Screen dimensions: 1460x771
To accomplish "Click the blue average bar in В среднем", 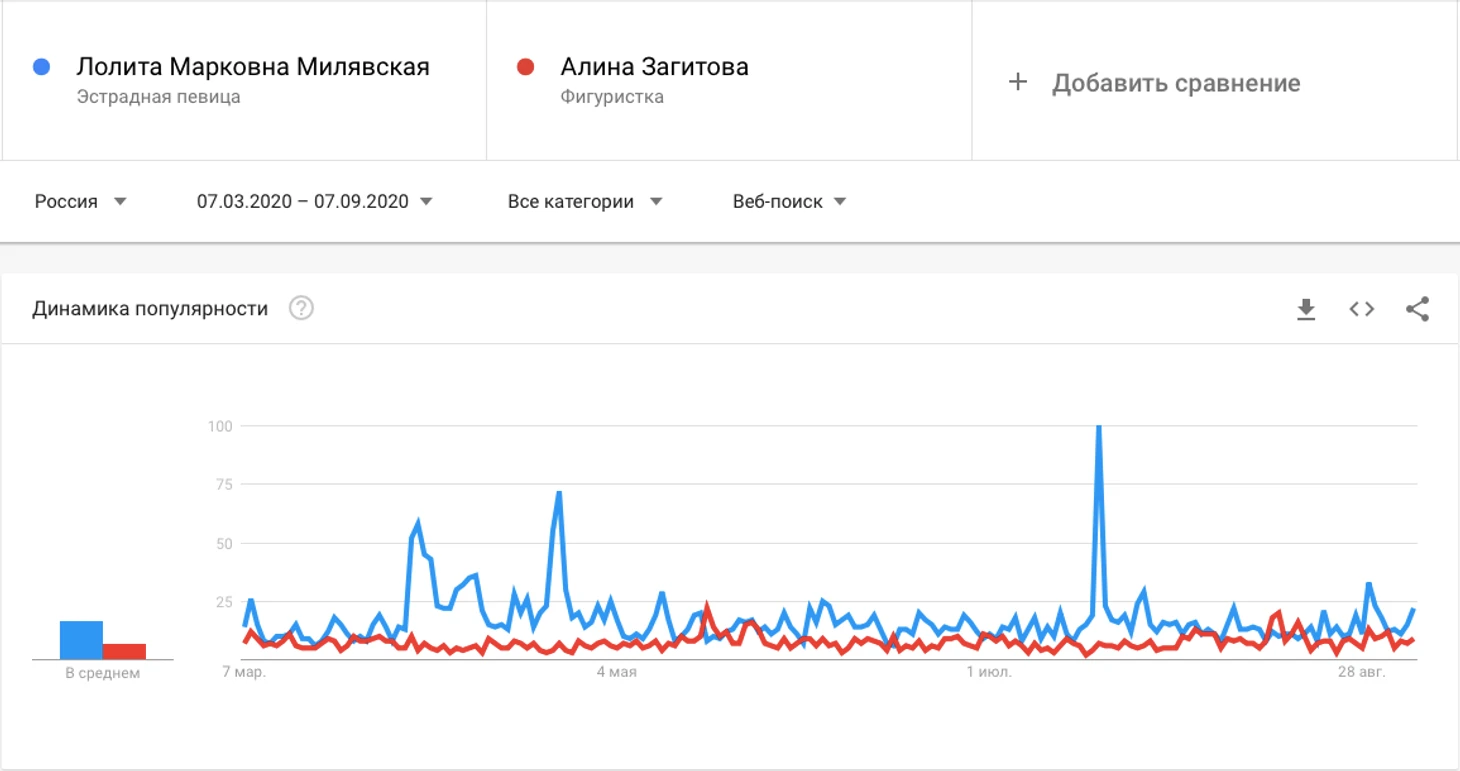I will point(81,640).
